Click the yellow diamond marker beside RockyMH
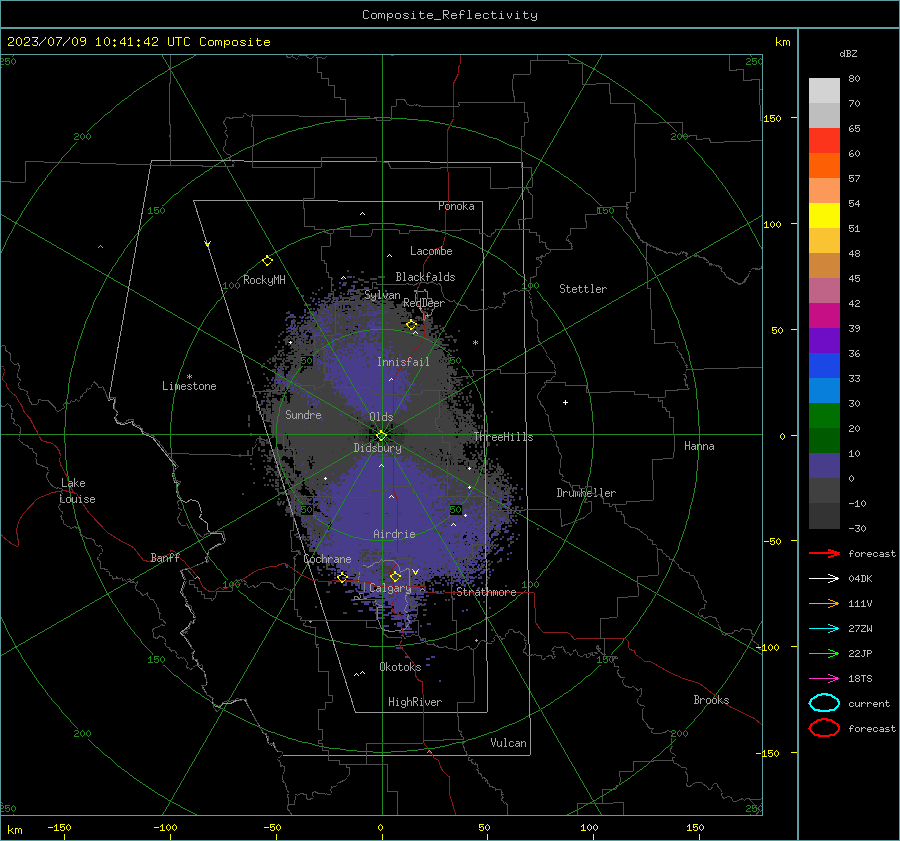The width and height of the screenshot is (900, 841). tap(267, 261)
